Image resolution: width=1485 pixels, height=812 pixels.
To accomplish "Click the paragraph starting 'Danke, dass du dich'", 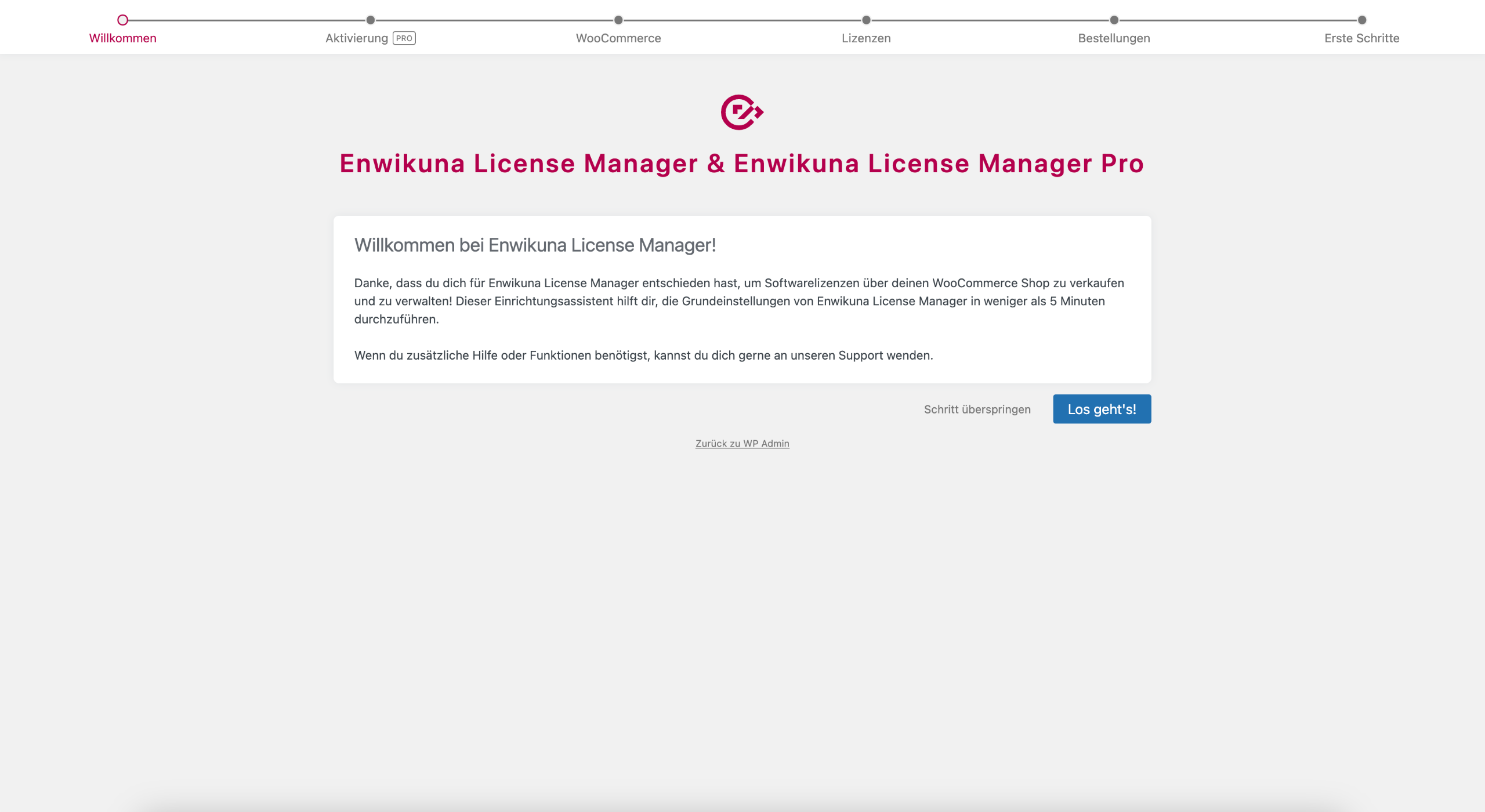I will 739,301.
